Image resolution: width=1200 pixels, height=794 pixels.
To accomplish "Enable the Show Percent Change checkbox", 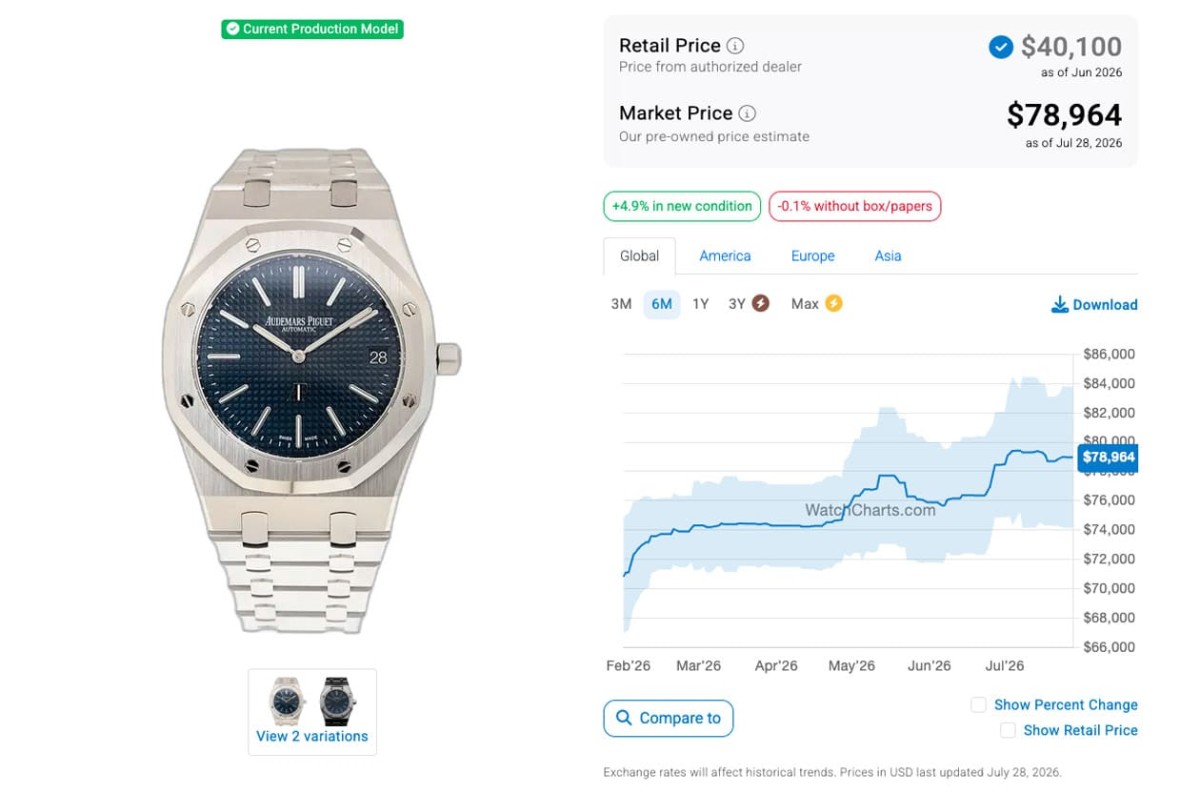I will tap(978, 705).
